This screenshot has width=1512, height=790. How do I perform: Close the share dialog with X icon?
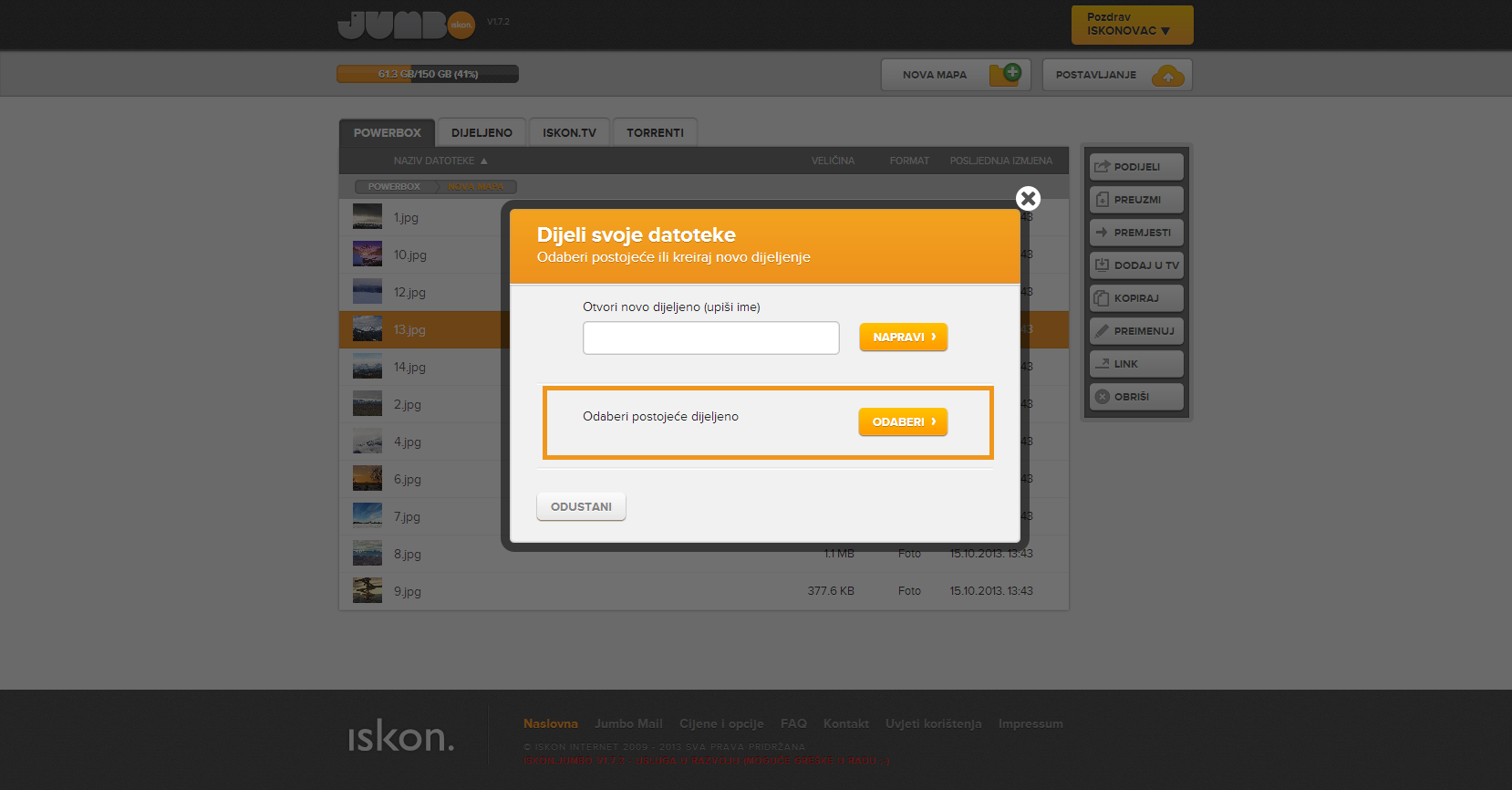click(1028, 198)
